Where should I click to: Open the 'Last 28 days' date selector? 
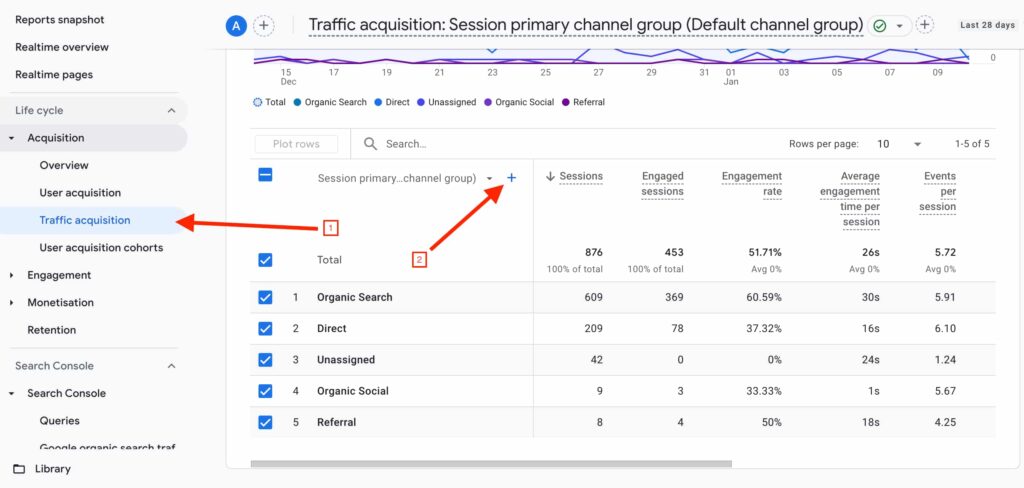[x=987, y=25]
